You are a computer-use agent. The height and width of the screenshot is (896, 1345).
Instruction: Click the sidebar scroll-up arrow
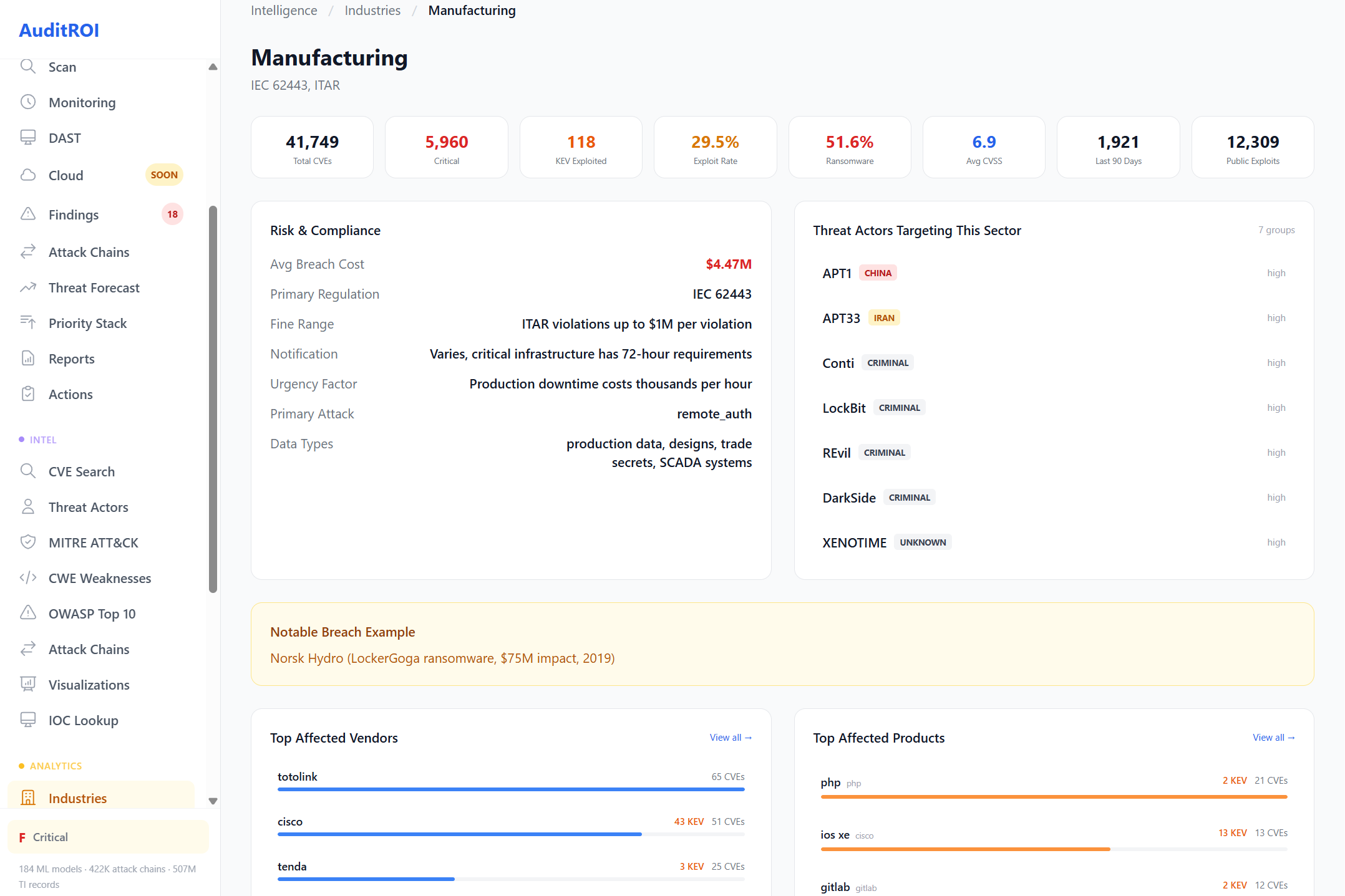pos(213,66)
